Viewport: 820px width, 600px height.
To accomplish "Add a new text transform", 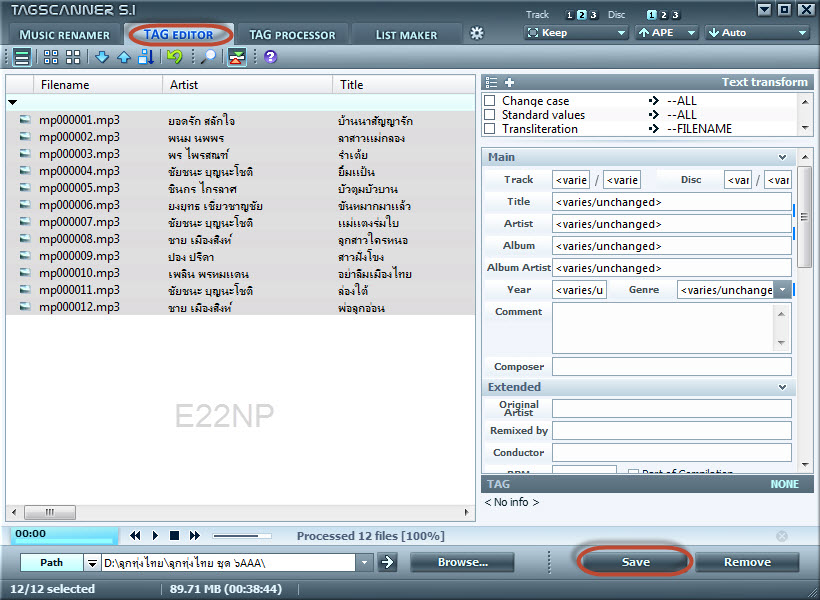I will tap(509, 83).
